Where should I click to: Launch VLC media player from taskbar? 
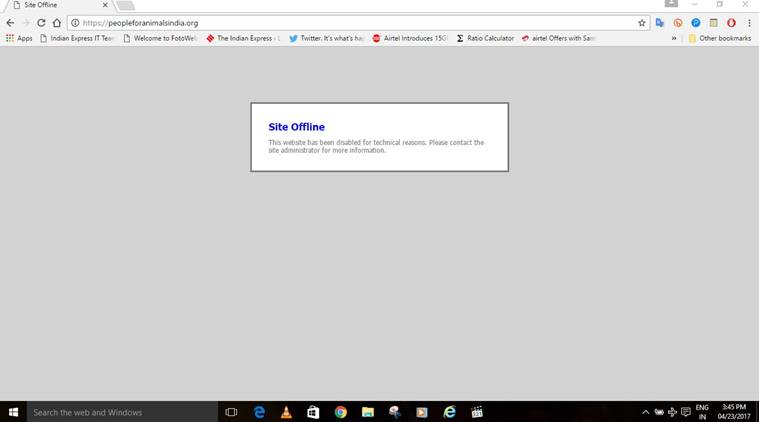pyautogui.click(x=286, y=412)
